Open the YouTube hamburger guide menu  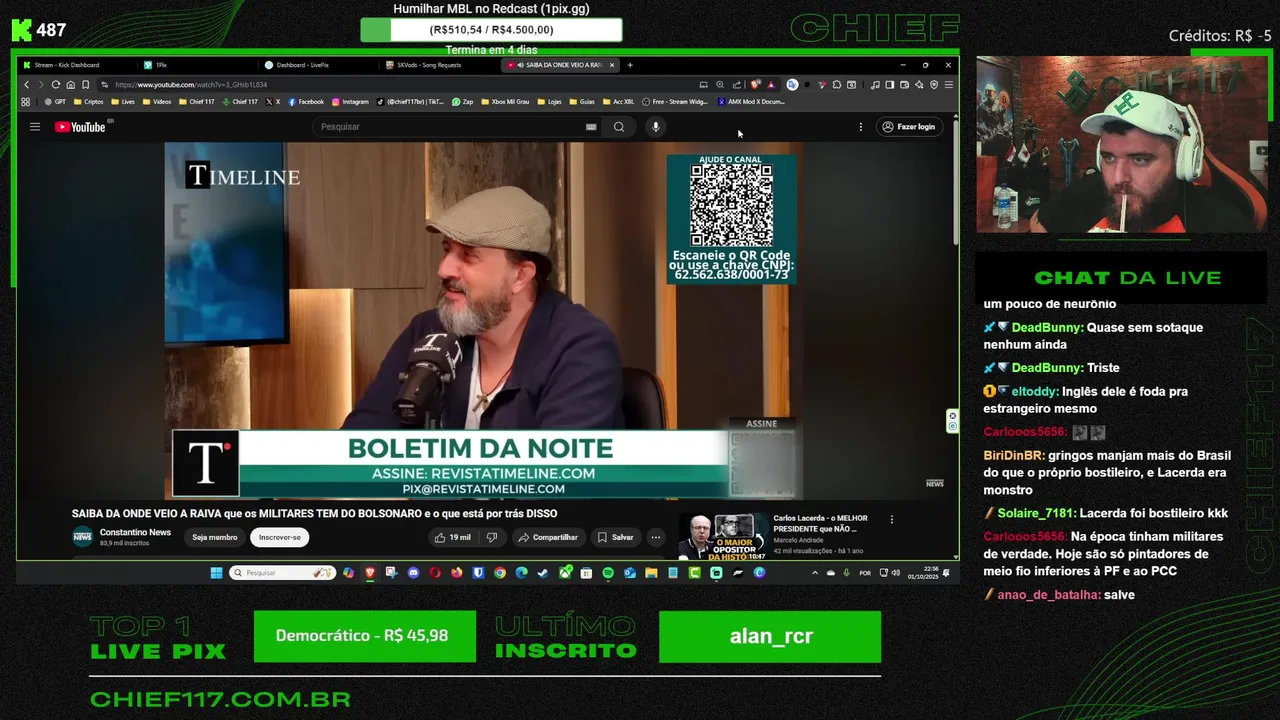[x=35, y=127]
